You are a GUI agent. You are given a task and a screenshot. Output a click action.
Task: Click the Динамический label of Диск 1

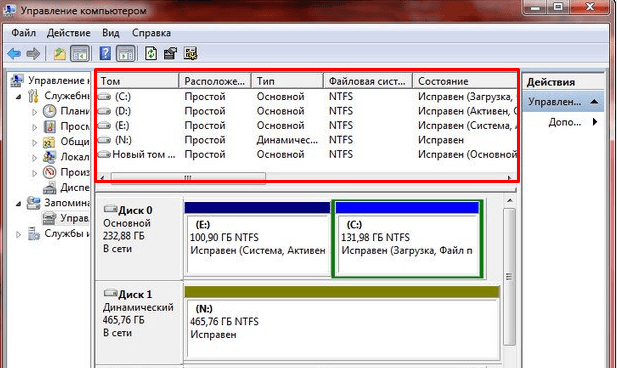(138, 307)
